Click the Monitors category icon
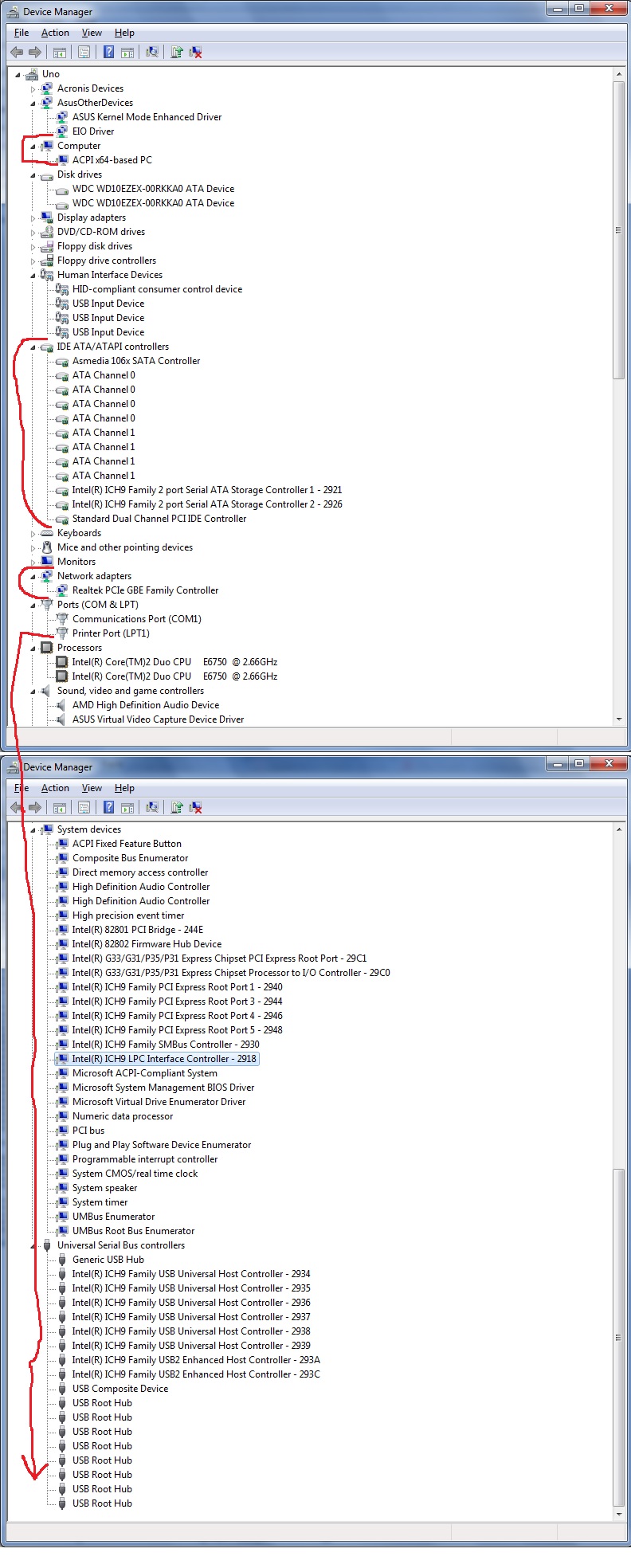Screen dimensions: 631x1568 coord(47,562)
